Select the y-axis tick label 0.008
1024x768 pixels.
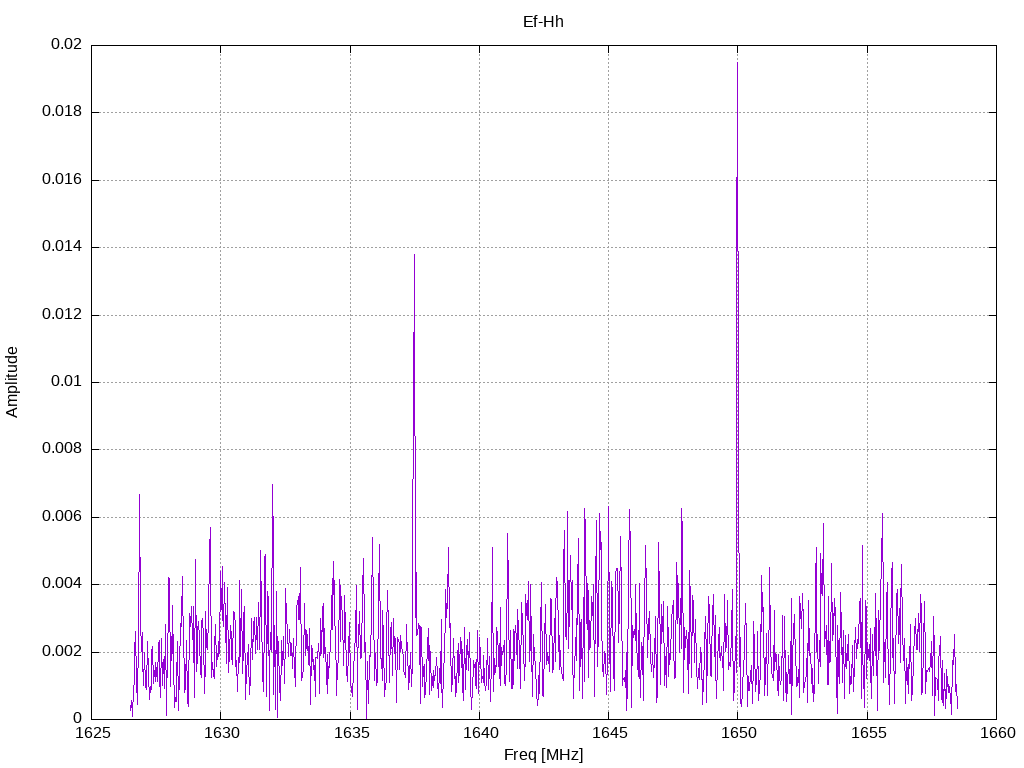62,449
